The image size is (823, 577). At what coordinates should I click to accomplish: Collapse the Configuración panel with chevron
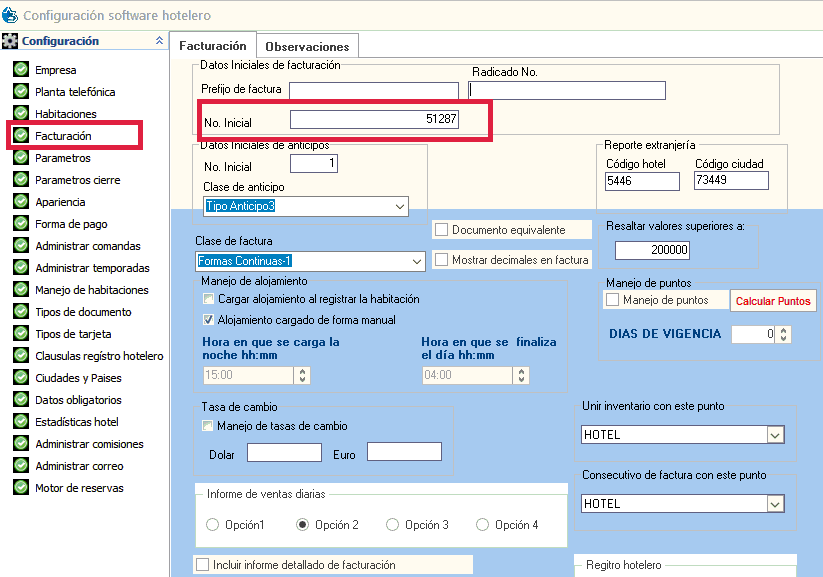pos(159,41)
